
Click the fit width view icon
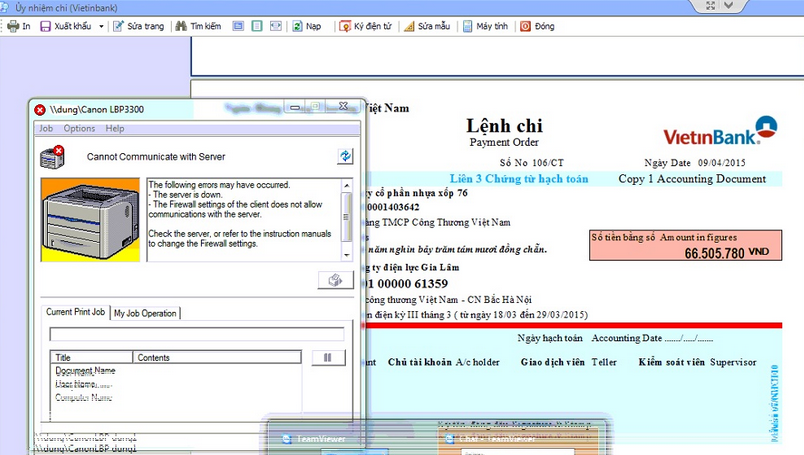point(276,26)
